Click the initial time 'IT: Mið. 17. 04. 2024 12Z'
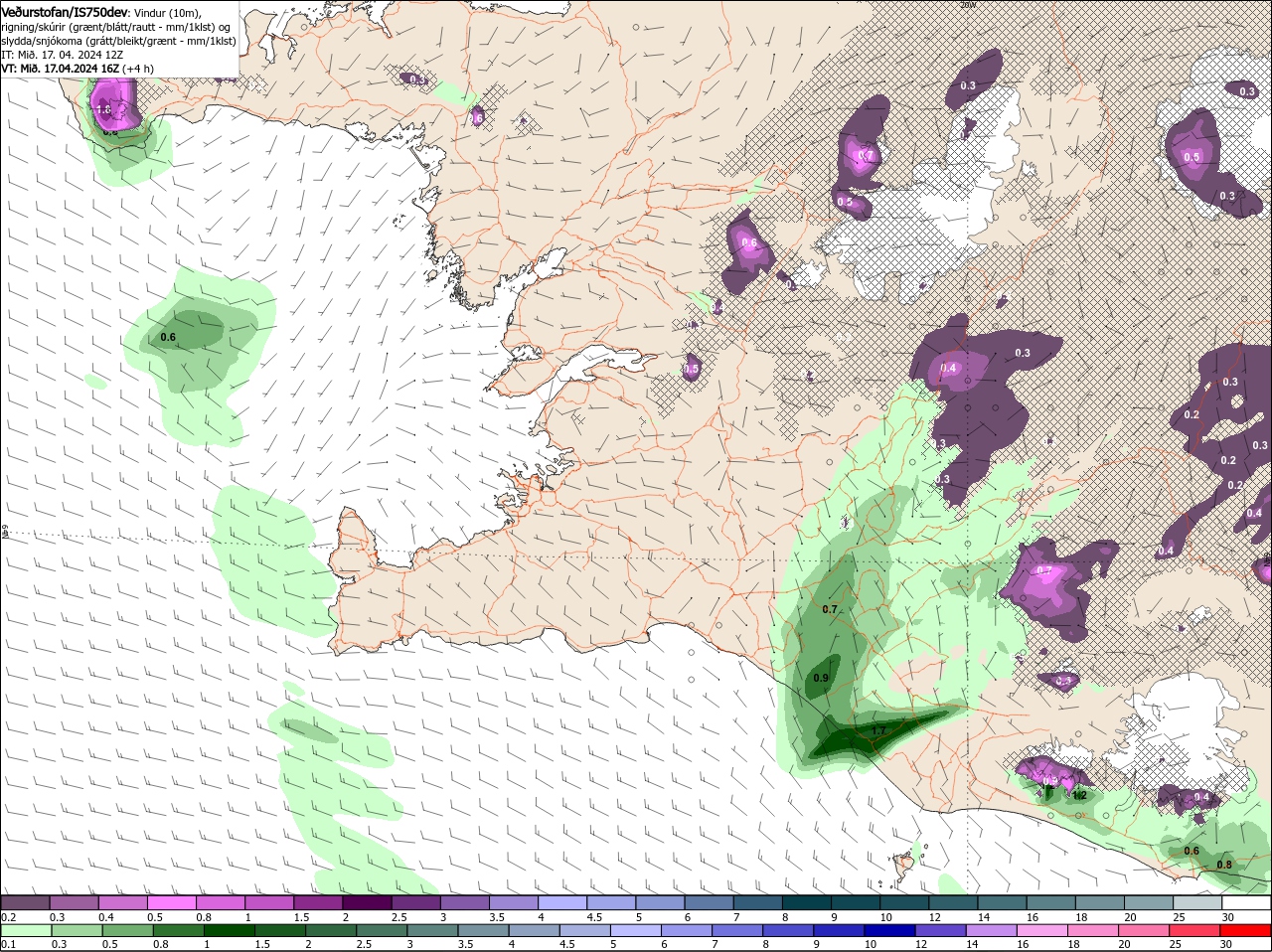 tap(62, 55)
